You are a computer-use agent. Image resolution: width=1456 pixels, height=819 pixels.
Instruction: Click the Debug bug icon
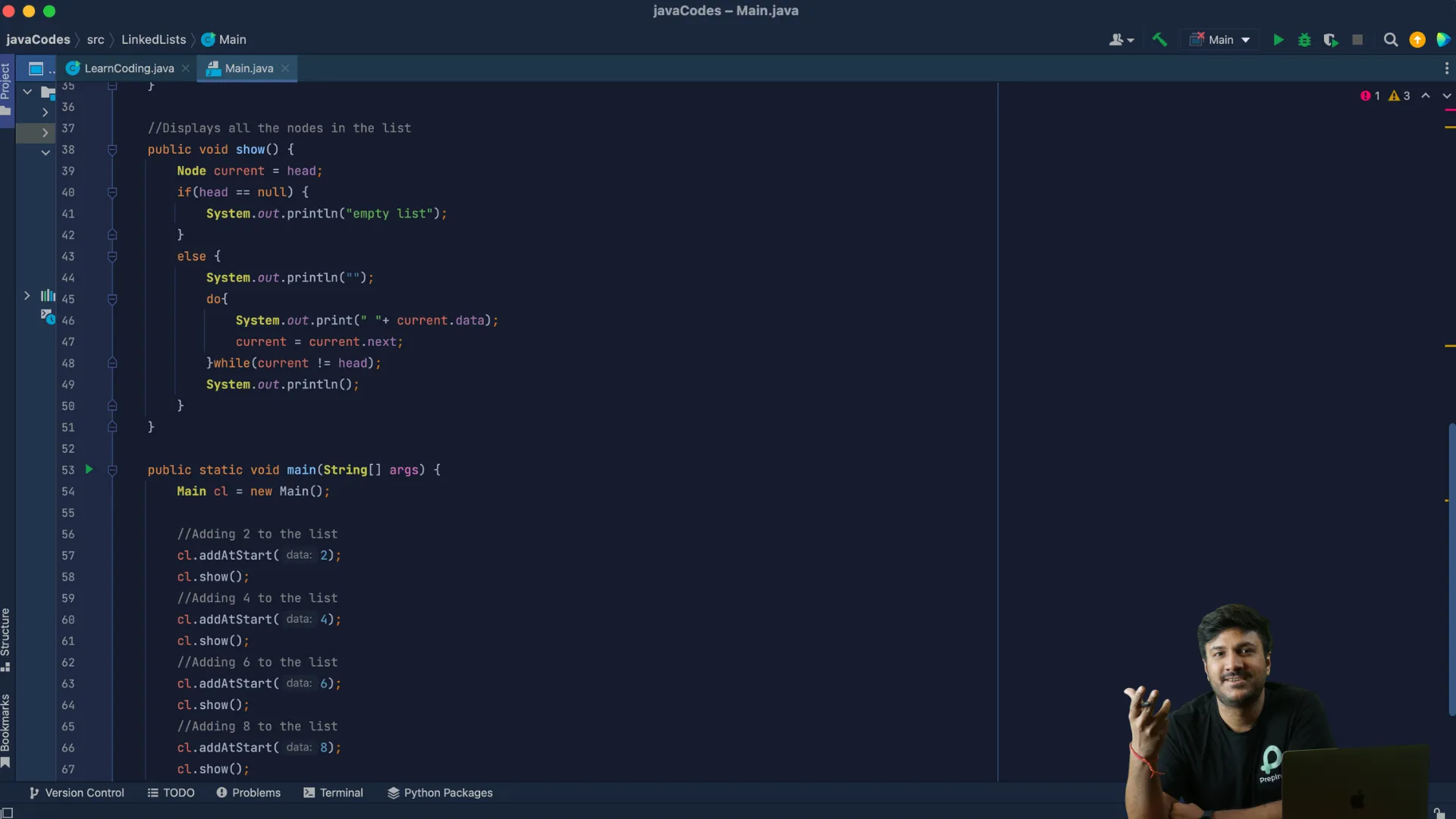[x=1304, y=40]
